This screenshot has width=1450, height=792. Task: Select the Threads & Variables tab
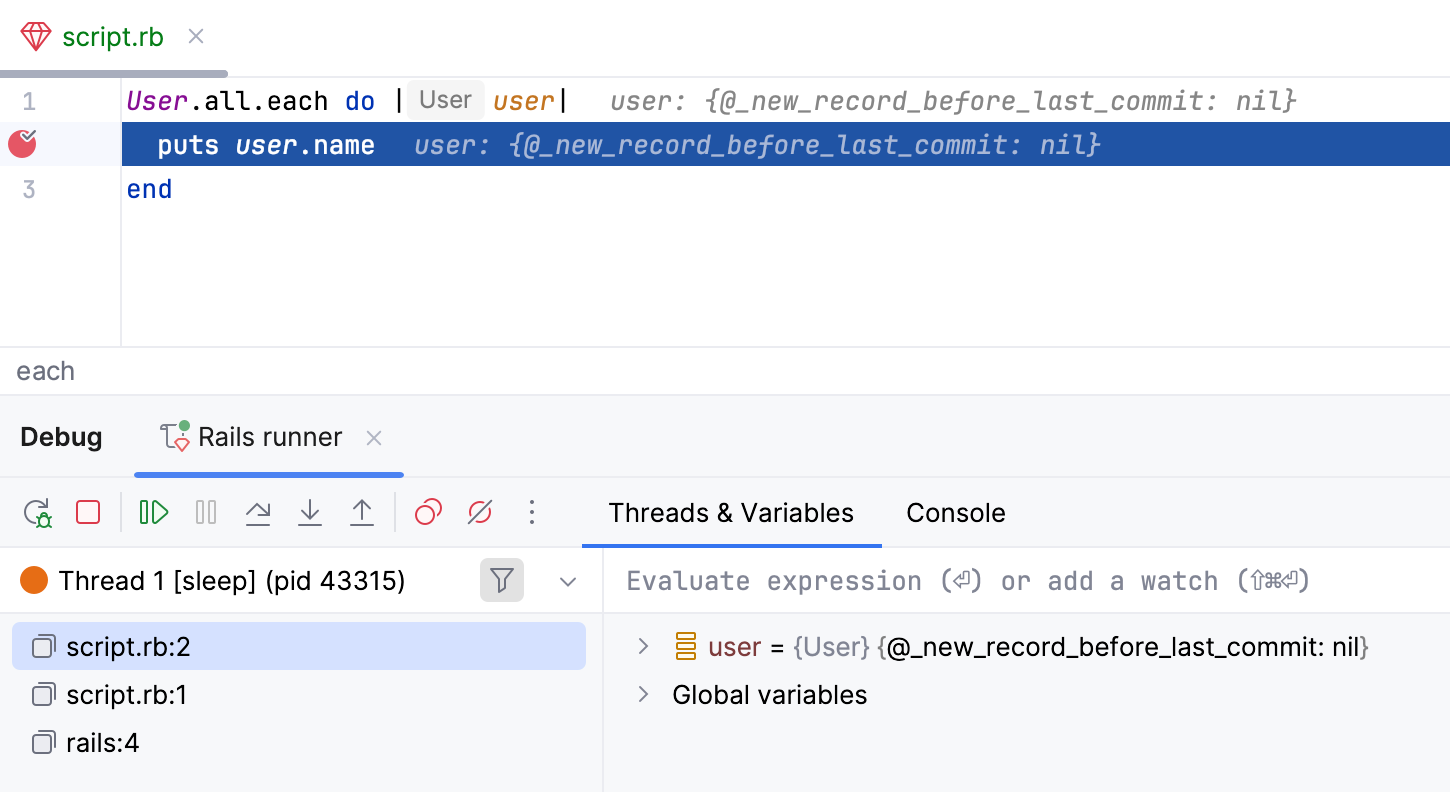click(731, 512)
